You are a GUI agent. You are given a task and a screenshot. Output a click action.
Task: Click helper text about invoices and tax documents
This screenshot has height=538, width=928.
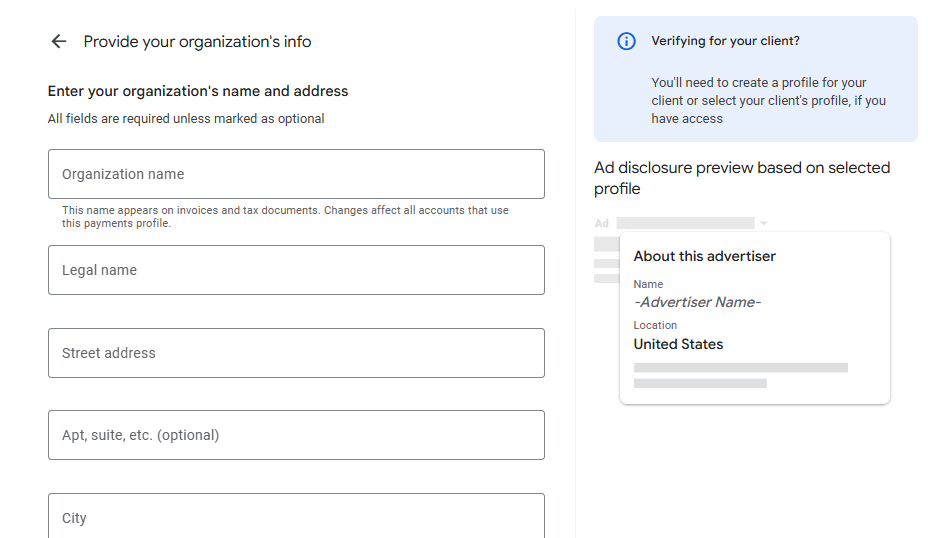(x=285, y=217)
